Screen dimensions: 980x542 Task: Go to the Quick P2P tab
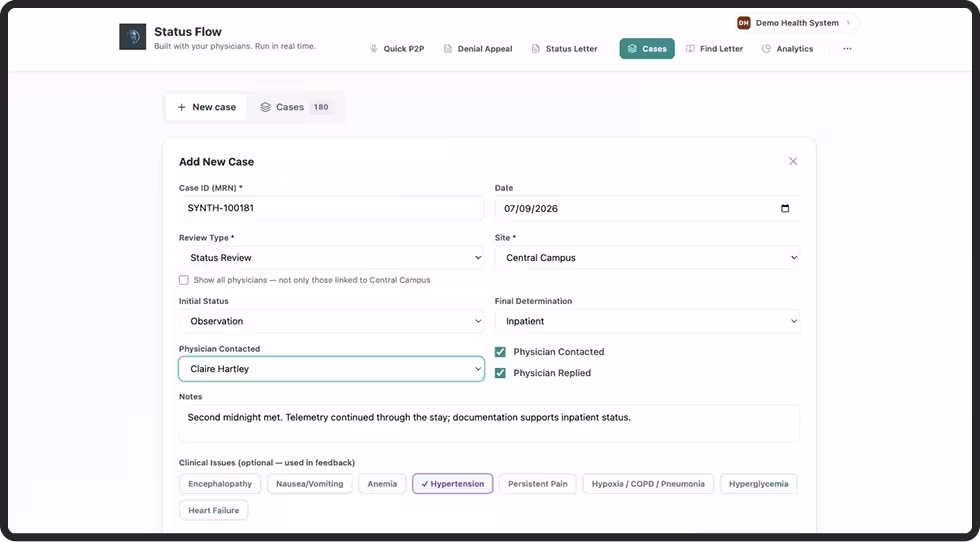point(397,49)
